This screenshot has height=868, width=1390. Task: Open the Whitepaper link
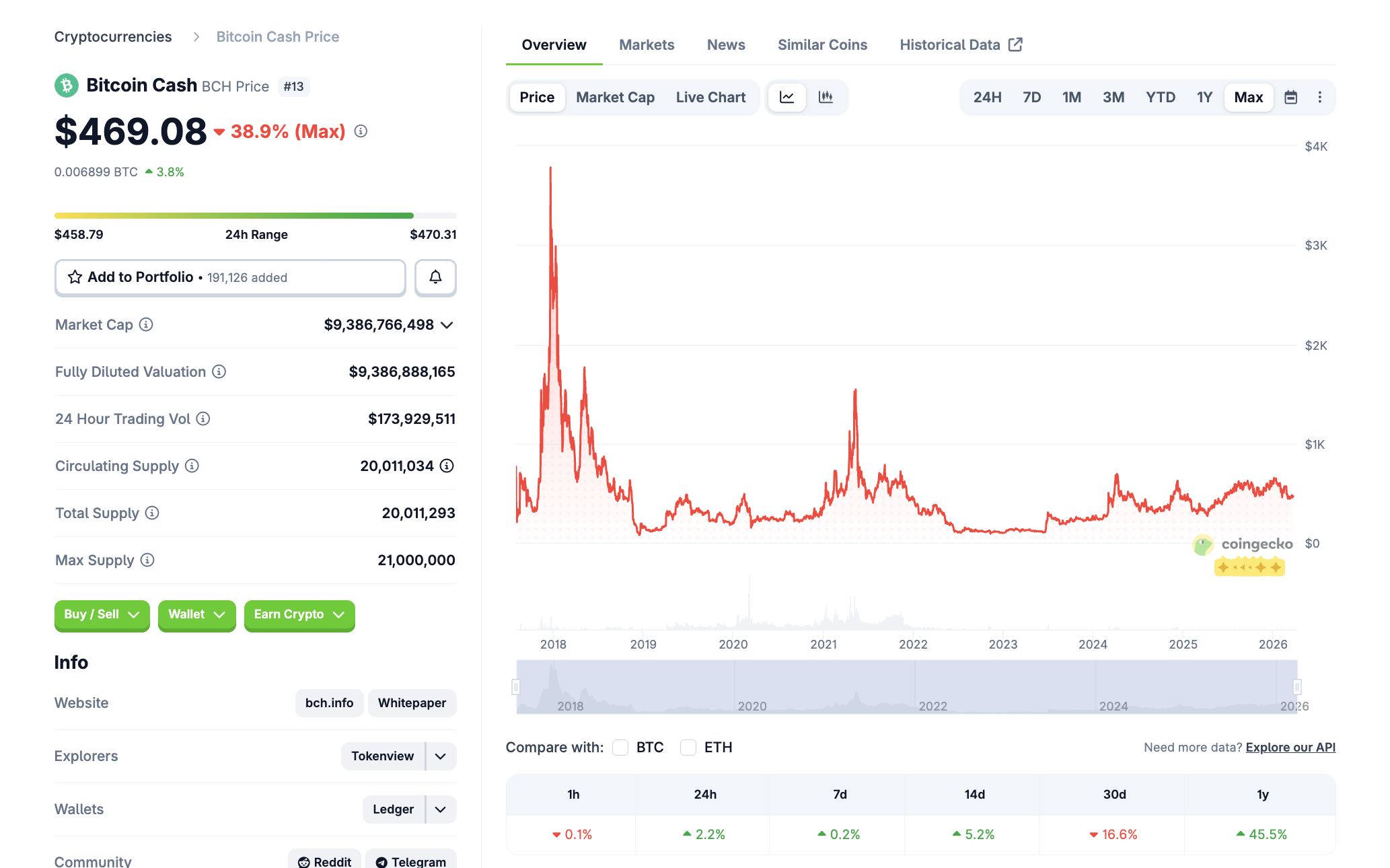pos(412,702)
